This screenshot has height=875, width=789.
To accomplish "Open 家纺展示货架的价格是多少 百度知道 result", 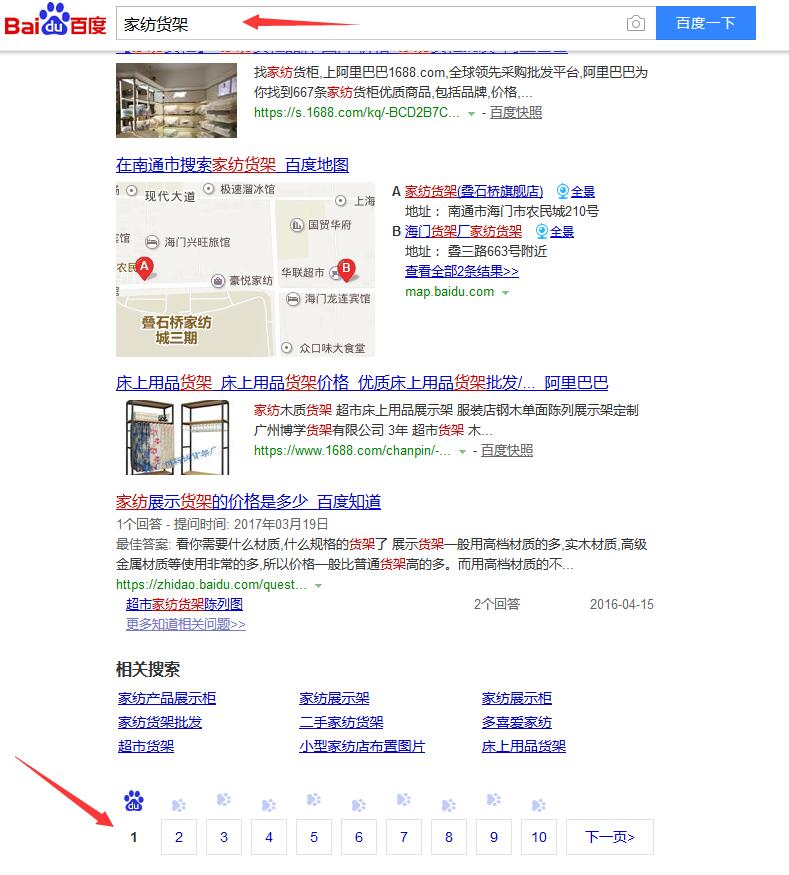I will (248, 502).
